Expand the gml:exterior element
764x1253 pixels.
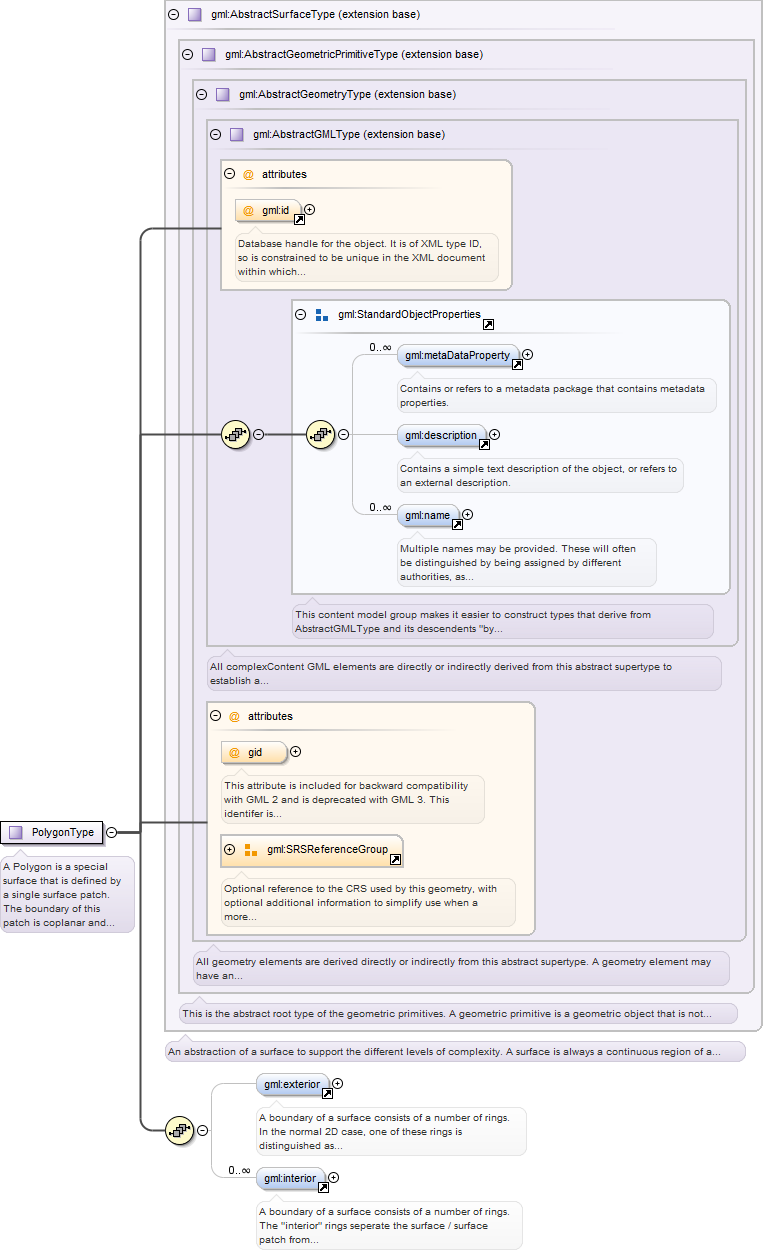click(x=337, y=1083)
